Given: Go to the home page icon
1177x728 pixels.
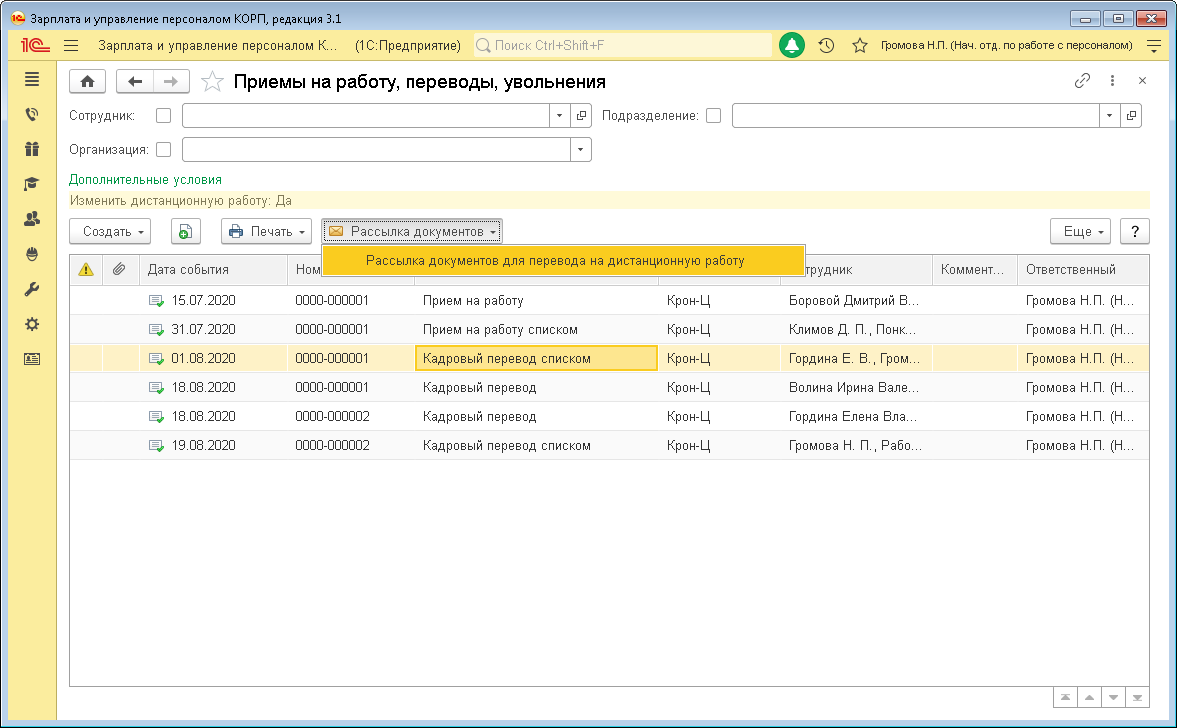Looking at the screenshot, I should point(87,82).
